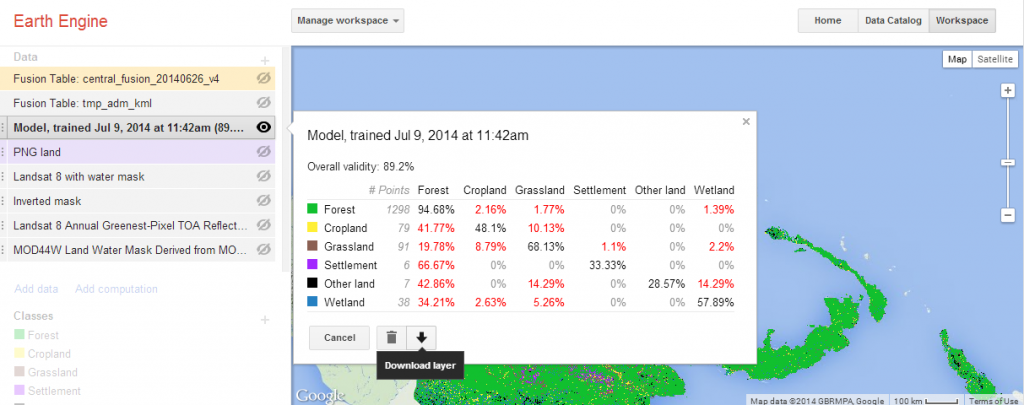Click the yellow Cropland swatch in matrix

click(x=312, y=228)
